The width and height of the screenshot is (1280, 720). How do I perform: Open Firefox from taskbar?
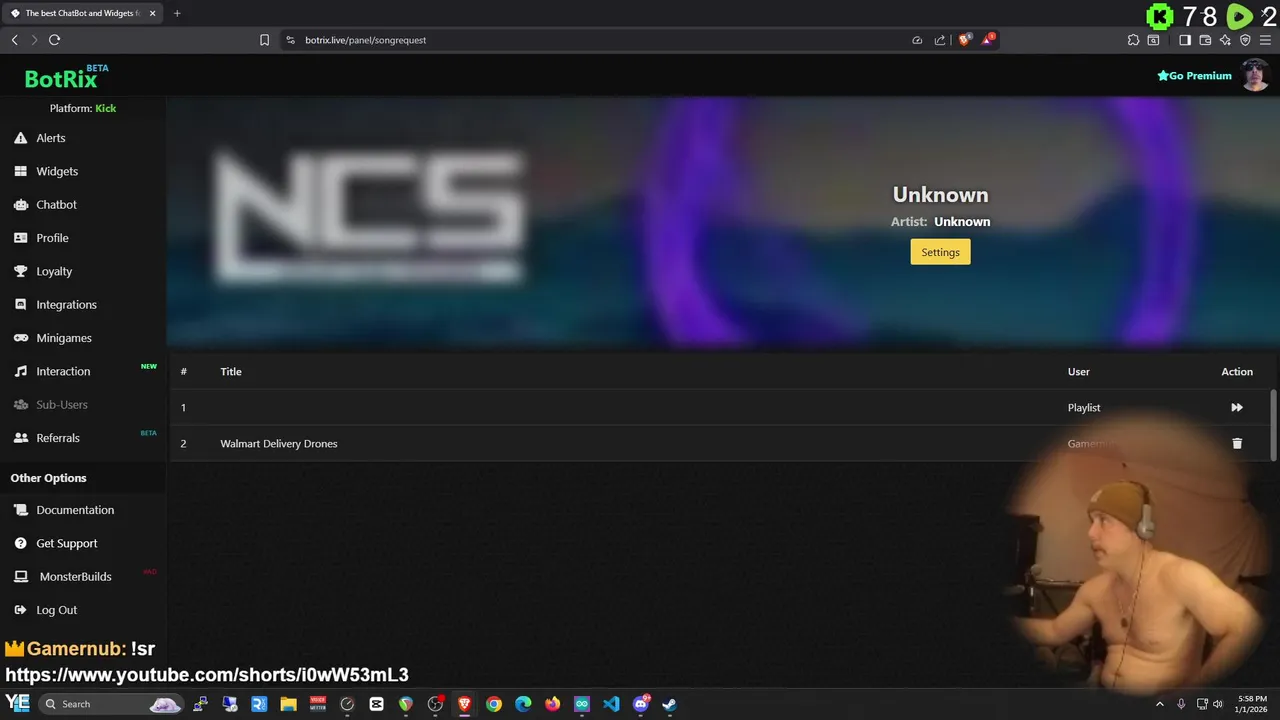pyautogui.click(x=553, y=704)
